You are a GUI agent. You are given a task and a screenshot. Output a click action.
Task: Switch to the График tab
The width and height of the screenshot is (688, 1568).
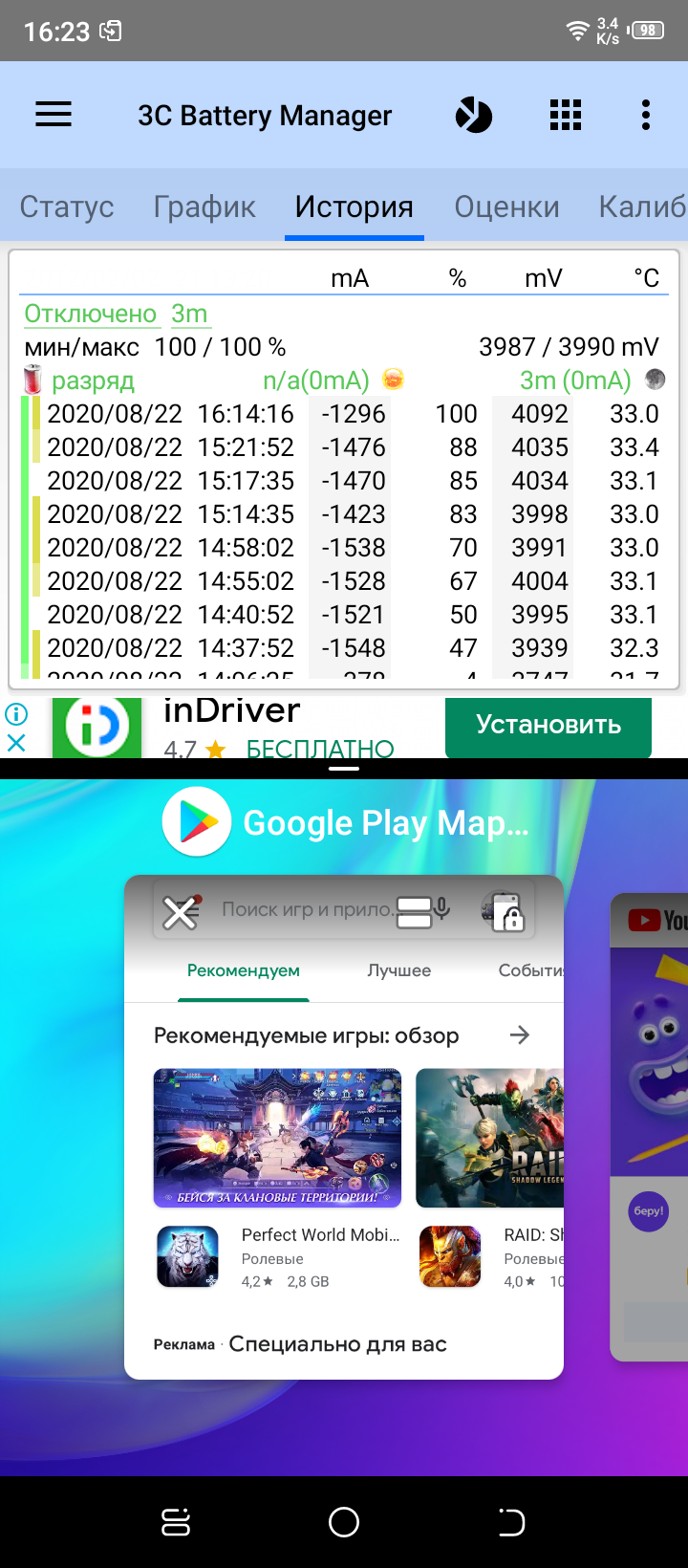coord(204,207)
